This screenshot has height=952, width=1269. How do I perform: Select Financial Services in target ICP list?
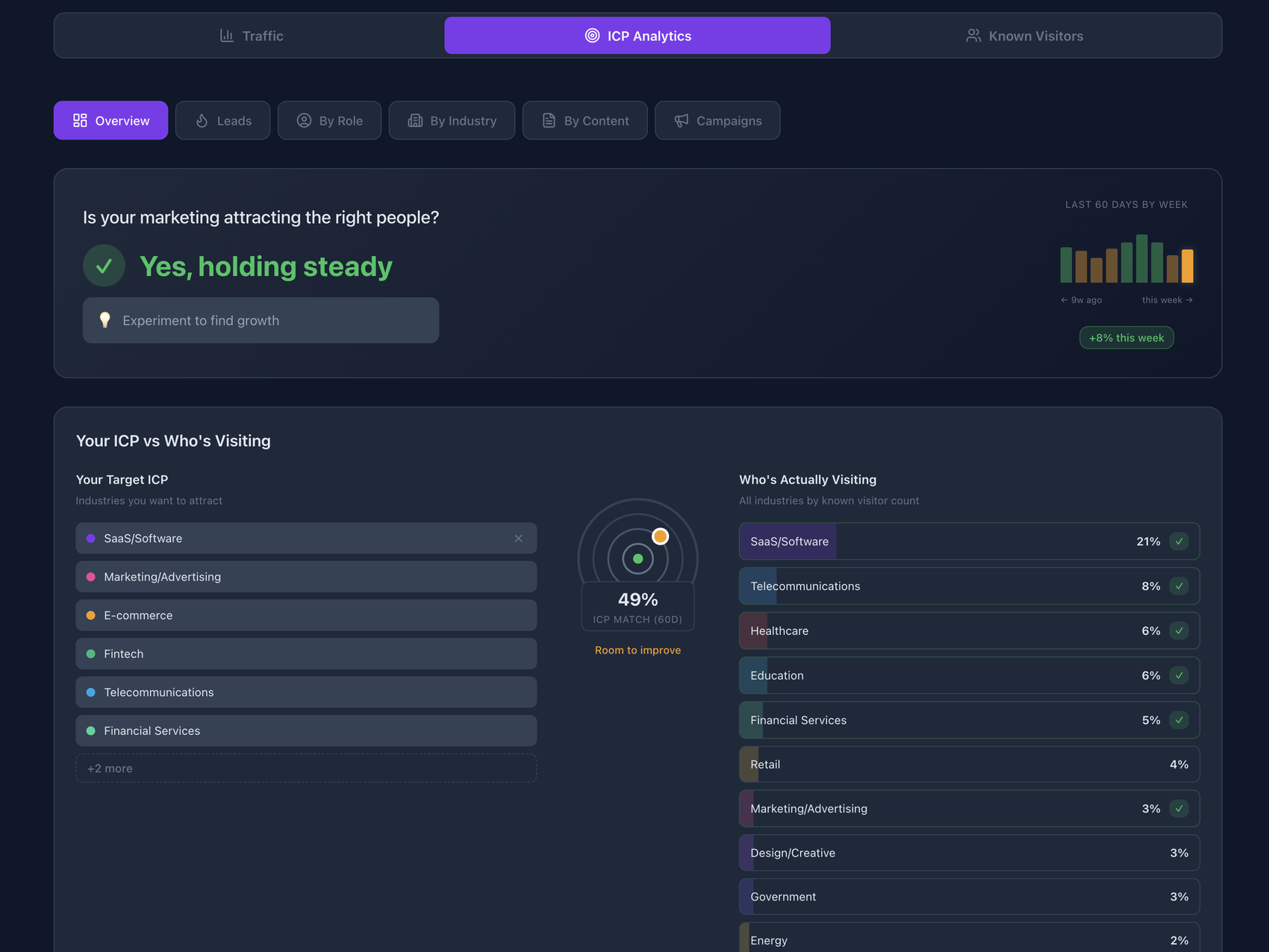pos(306,731)
